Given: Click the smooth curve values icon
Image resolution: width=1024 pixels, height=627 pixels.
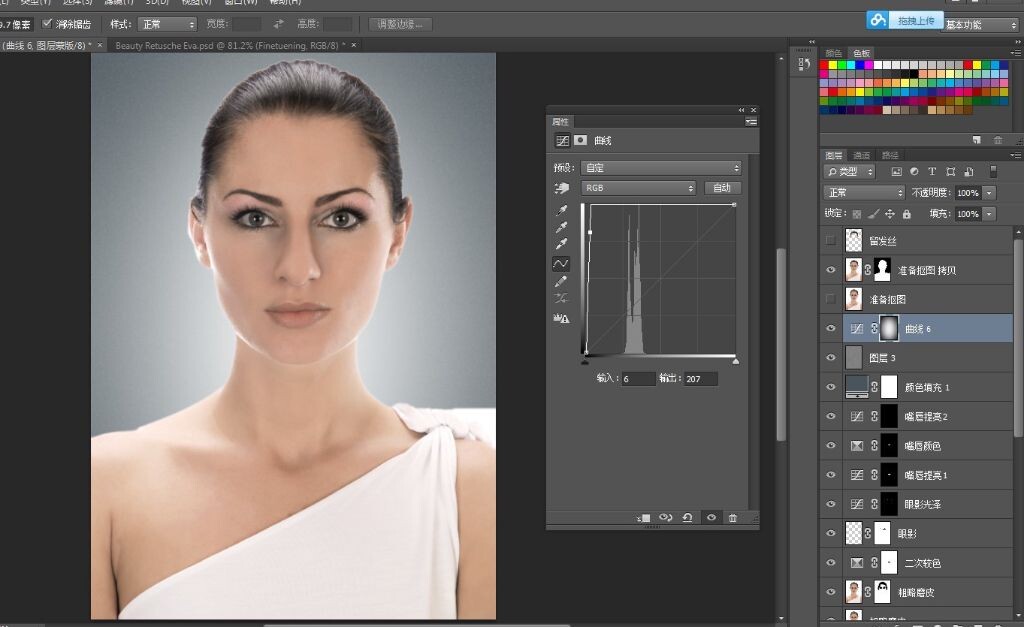Looking at the screenshot, I should tap(561, 298).
